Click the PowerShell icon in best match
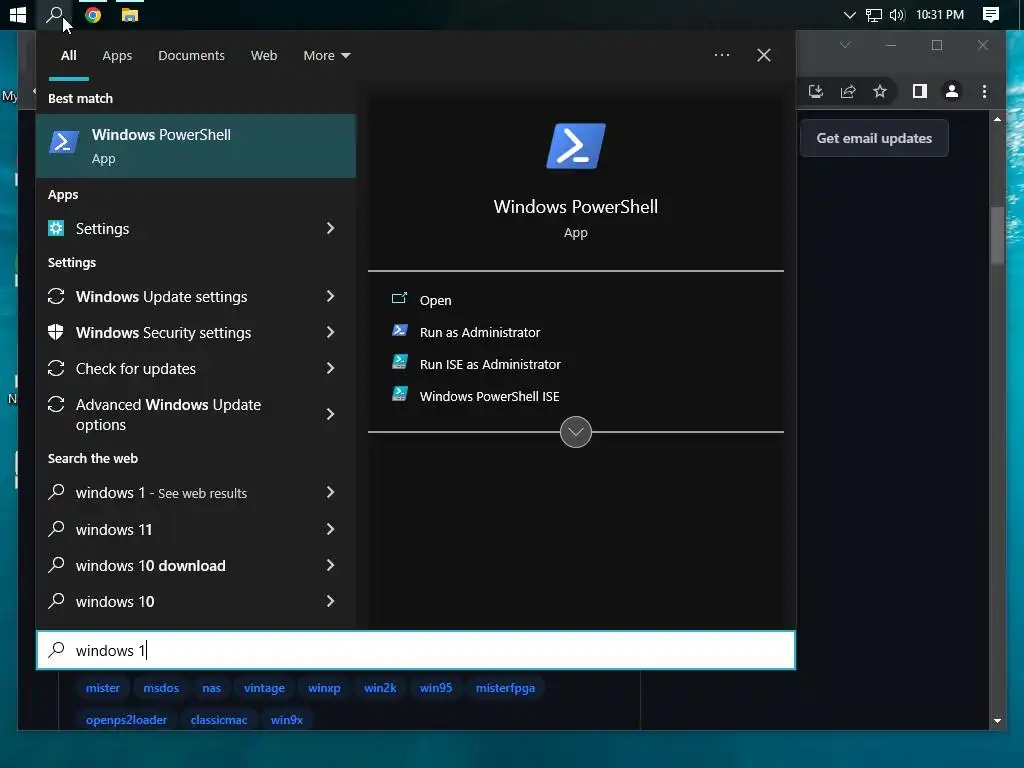Viewport: 1024px width, 768px height. pos(64,142)
